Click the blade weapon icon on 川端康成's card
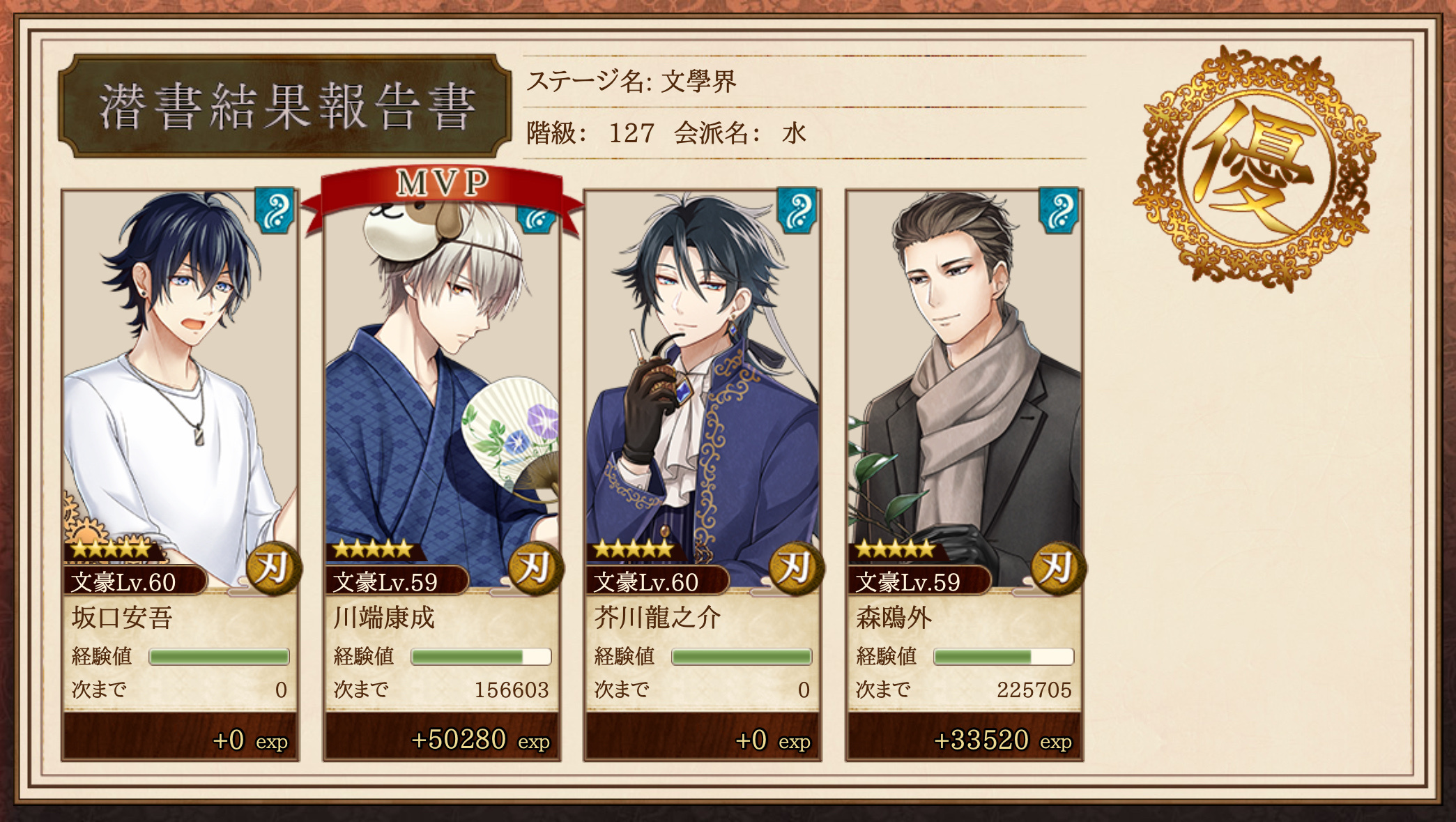1456x822 pixels. click(x=535, y=568)
